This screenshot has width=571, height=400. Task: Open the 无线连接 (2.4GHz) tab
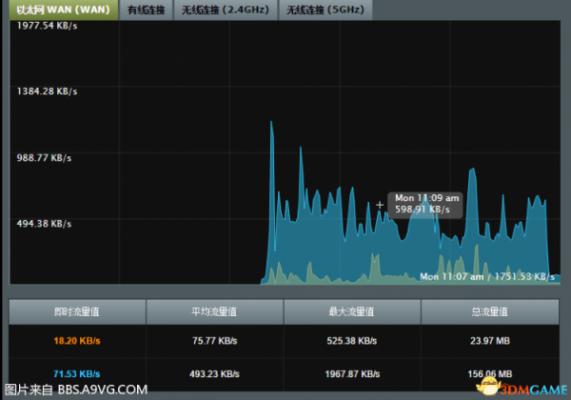pyautogui.click(x=226, y=10)
